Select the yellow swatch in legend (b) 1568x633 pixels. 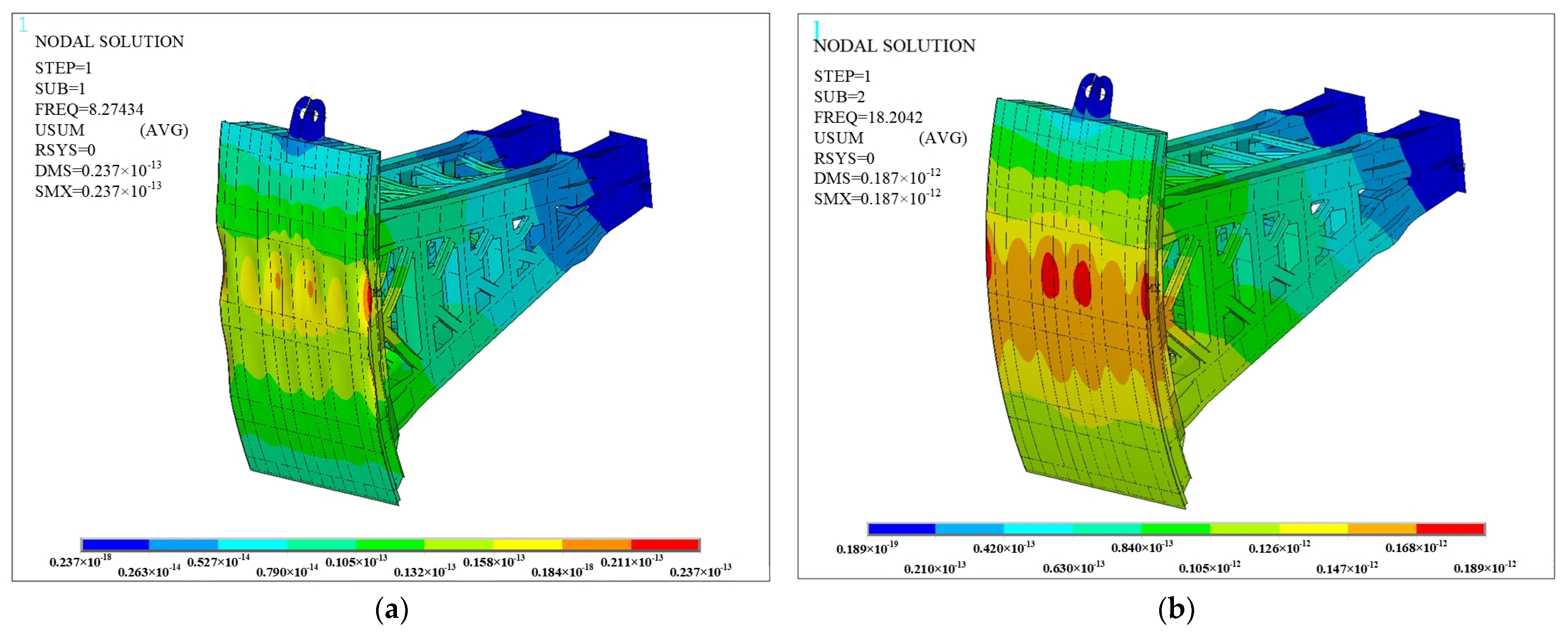(1313, 528)
